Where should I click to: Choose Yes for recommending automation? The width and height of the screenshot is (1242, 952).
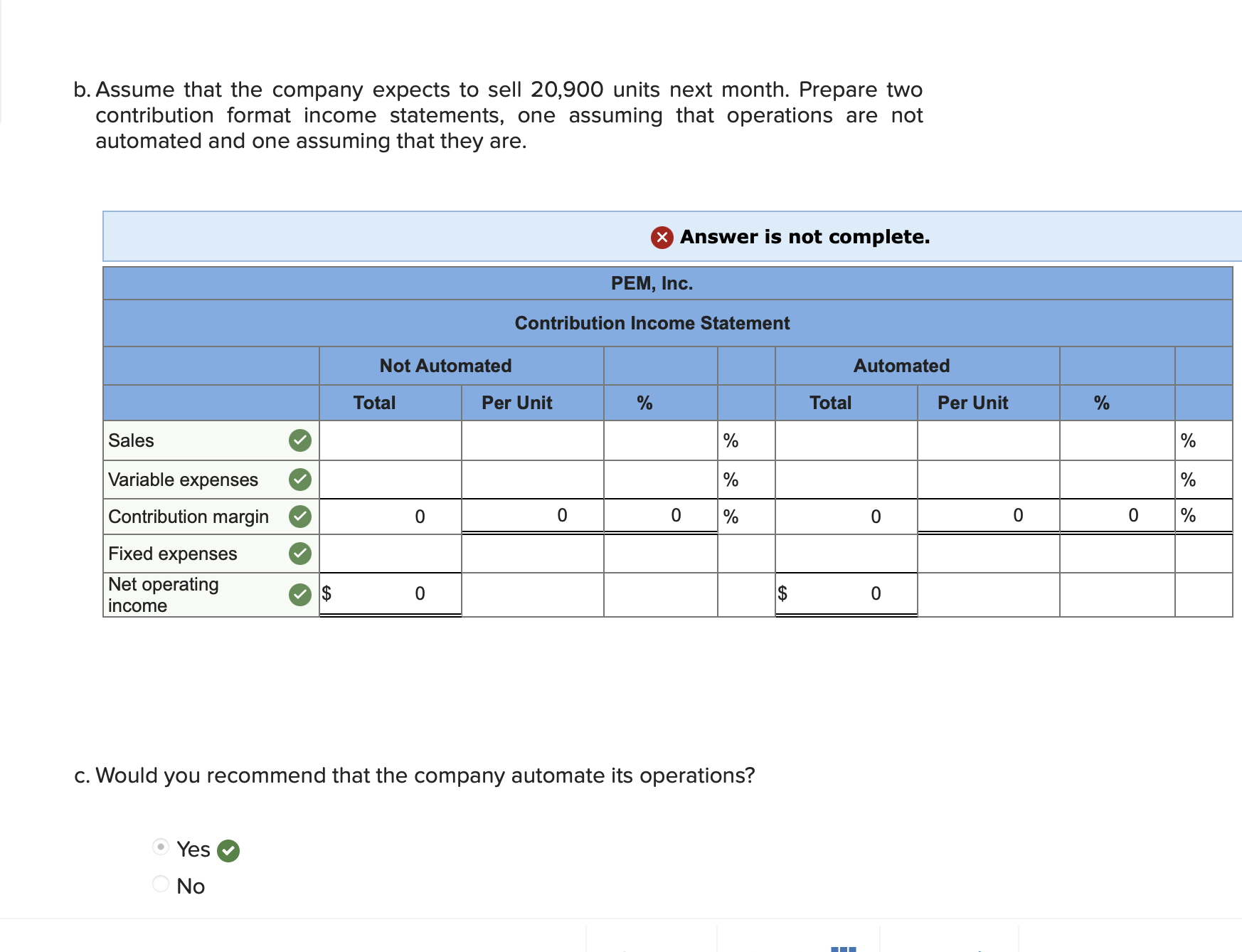[x=159, y=847]
